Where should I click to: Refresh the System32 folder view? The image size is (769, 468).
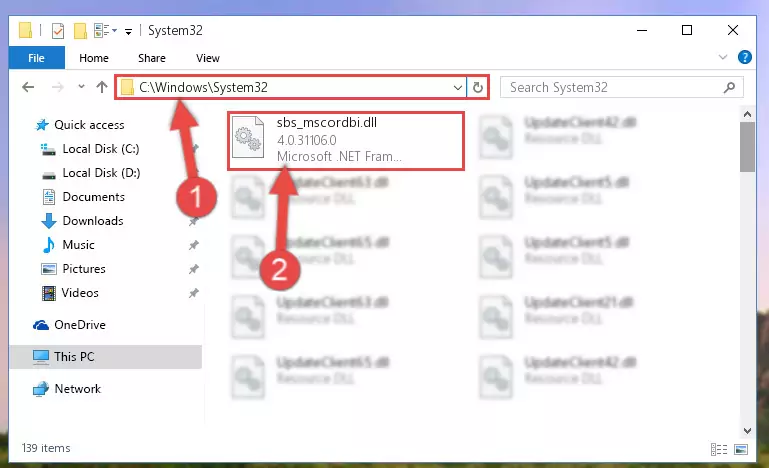(x=478, y=88)
